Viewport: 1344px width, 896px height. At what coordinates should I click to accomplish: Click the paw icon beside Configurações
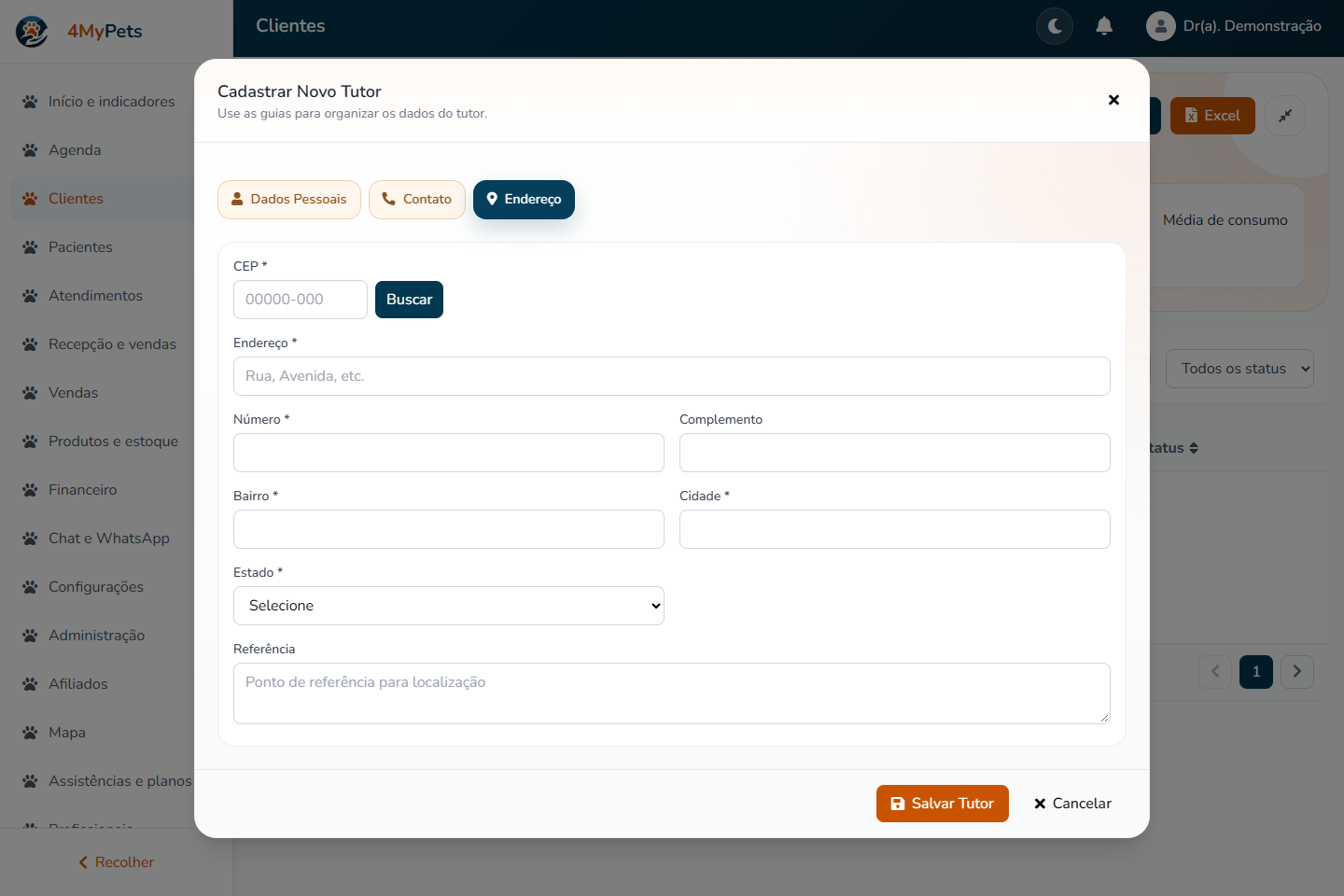[x=30, y=587]
